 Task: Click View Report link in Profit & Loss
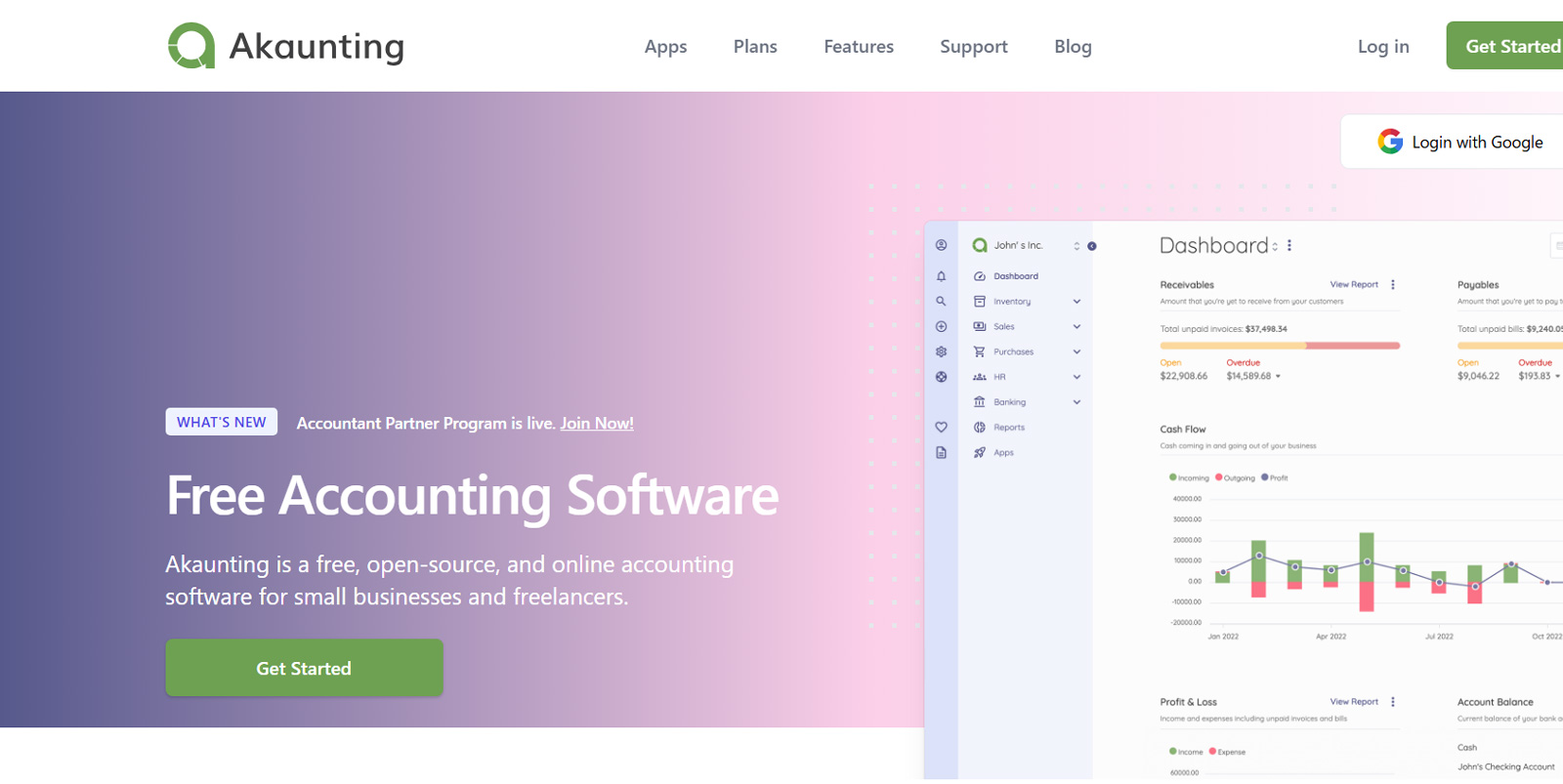pyautogui.click(x=1354, y=702)
